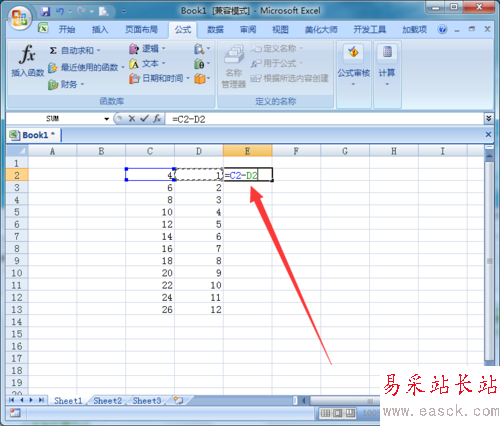This screenshot has height=426, width=500.
Task: Switch to Sheet3 worksheet tab
Action: pyautogui.click(x=147, y=401)
